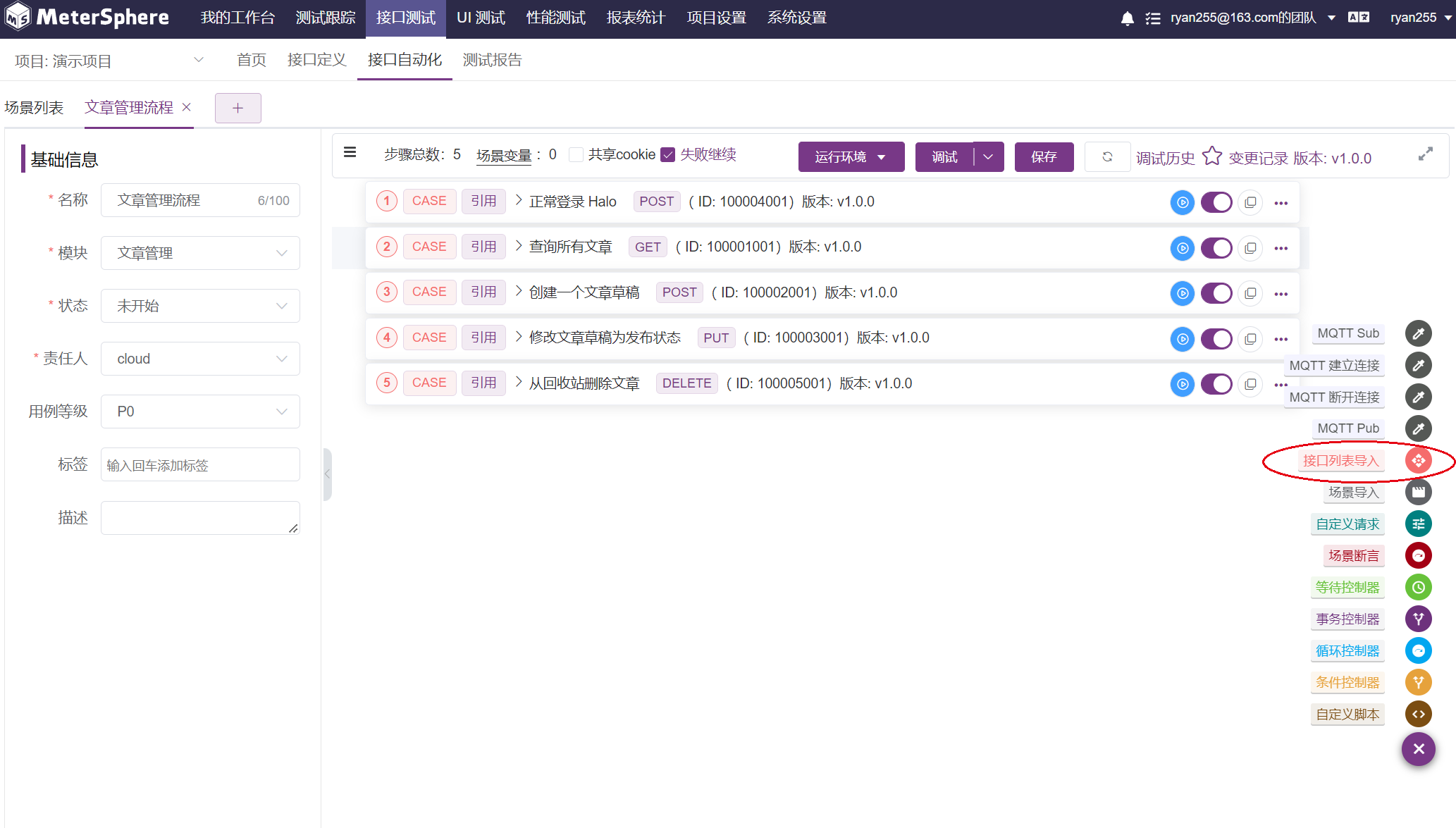Copy the 查询所有文章 step

tap(1250, 248)
